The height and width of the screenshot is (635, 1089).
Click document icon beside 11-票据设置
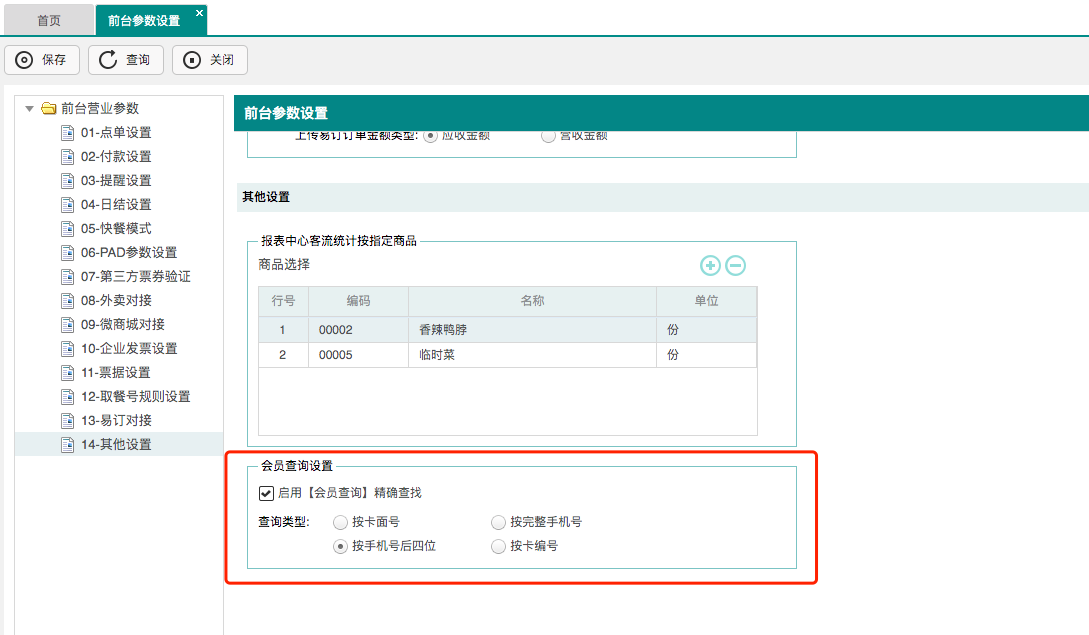click(67, 372)
